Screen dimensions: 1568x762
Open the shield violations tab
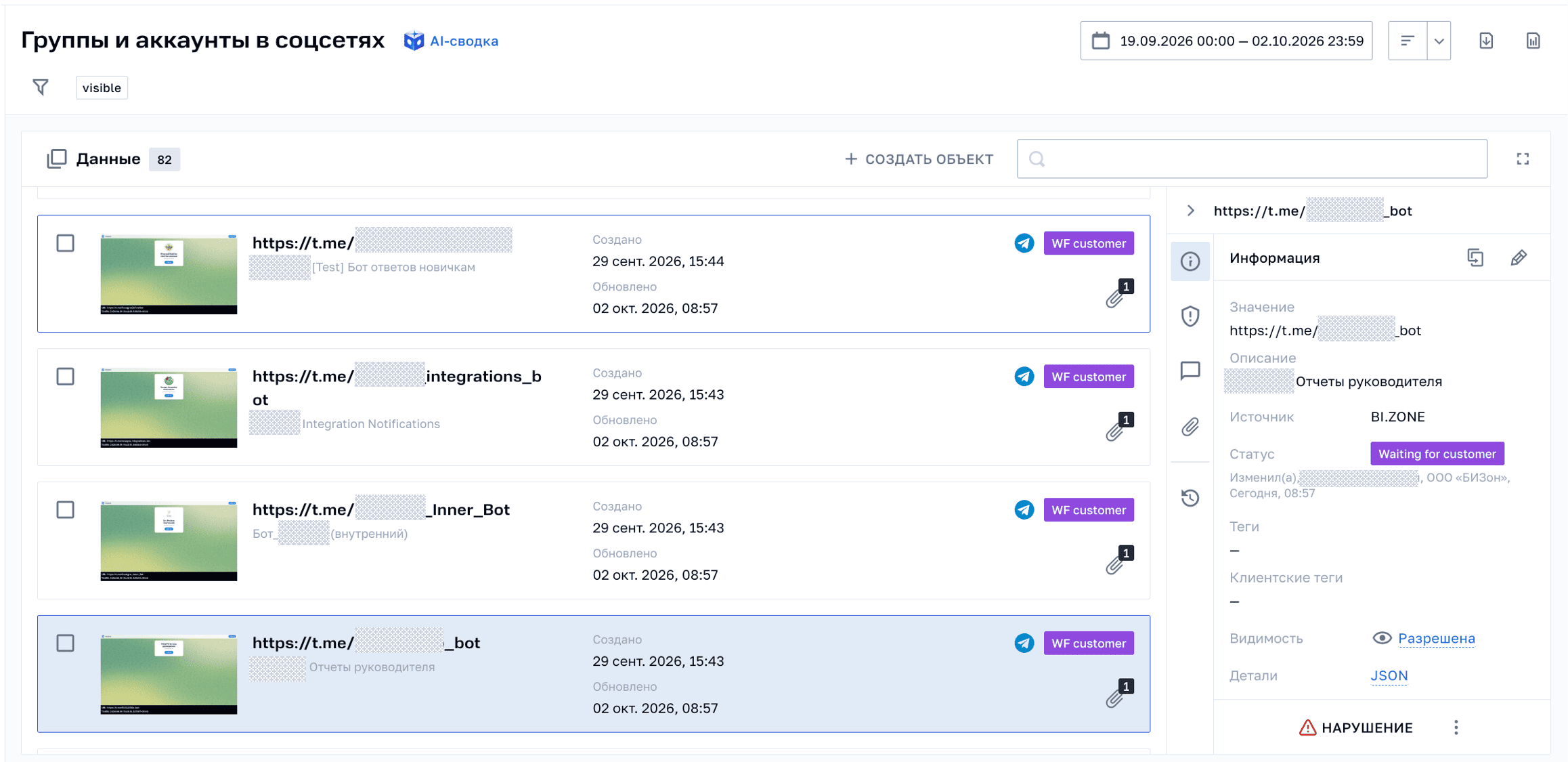coord(1190,316)
